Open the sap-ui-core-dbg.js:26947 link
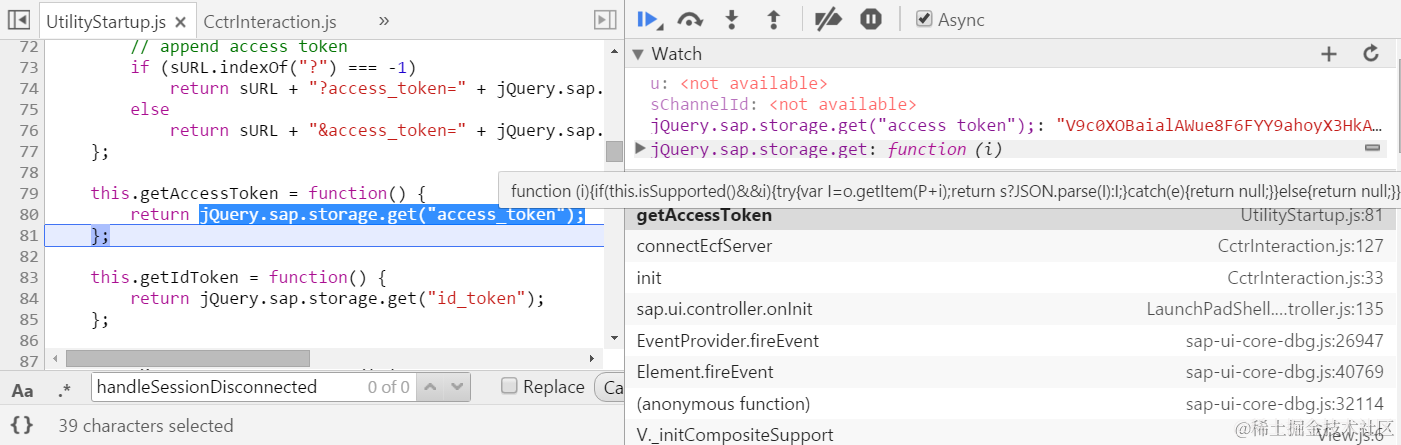Screen dimensions: 1401x445 tap(1285, 341)
